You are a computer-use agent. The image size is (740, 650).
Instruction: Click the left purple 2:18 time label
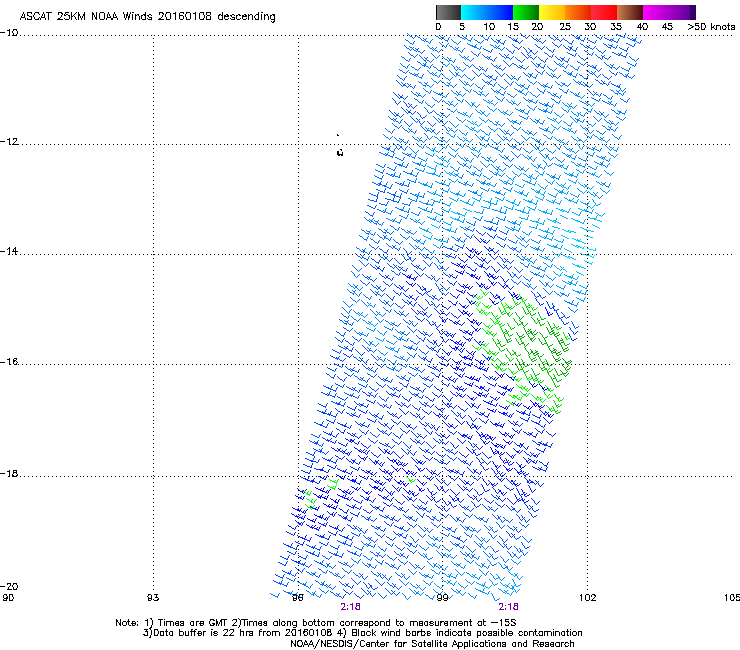(x=351, y=607)
